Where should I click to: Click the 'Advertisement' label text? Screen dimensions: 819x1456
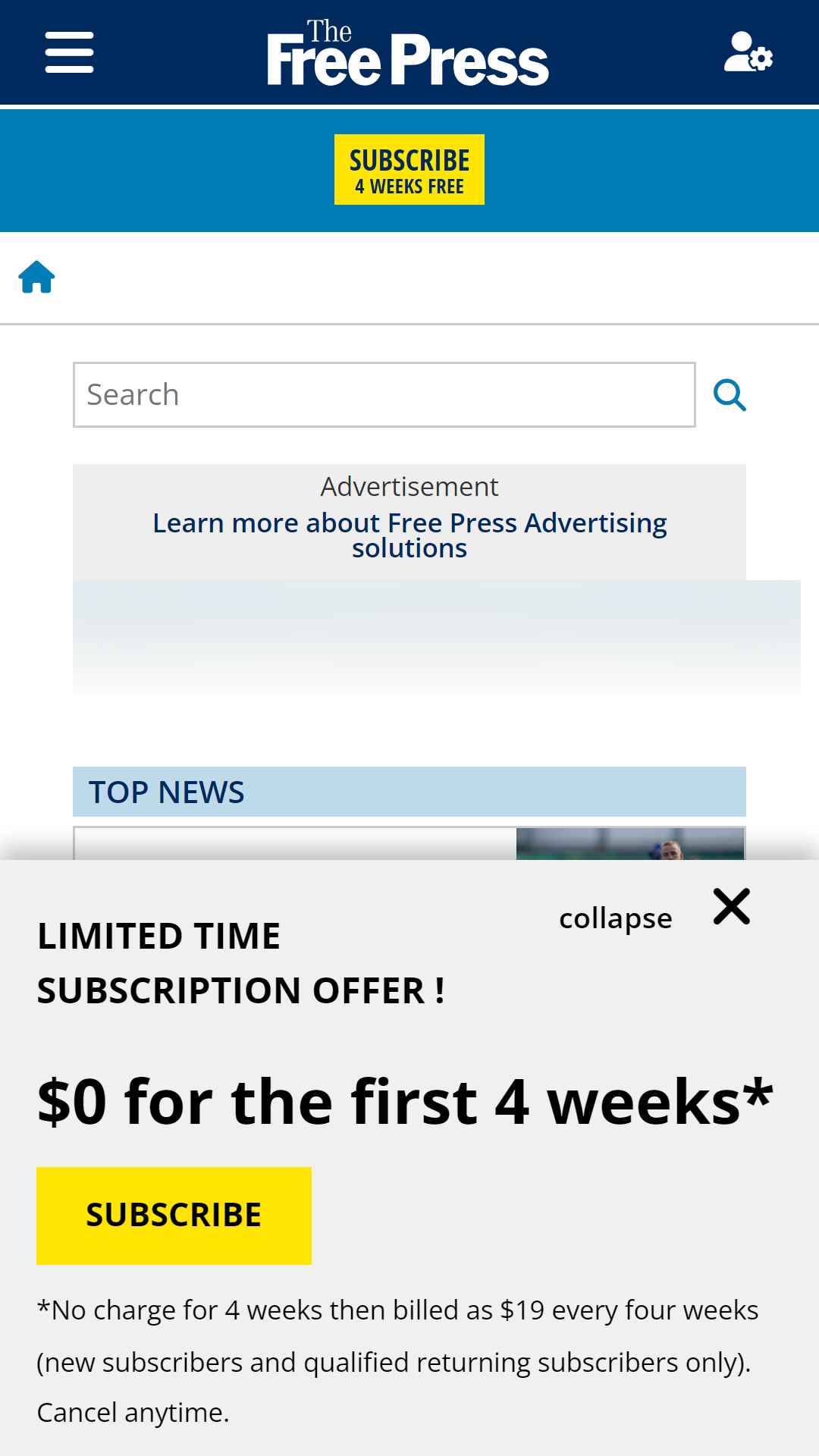coord(409,486)
